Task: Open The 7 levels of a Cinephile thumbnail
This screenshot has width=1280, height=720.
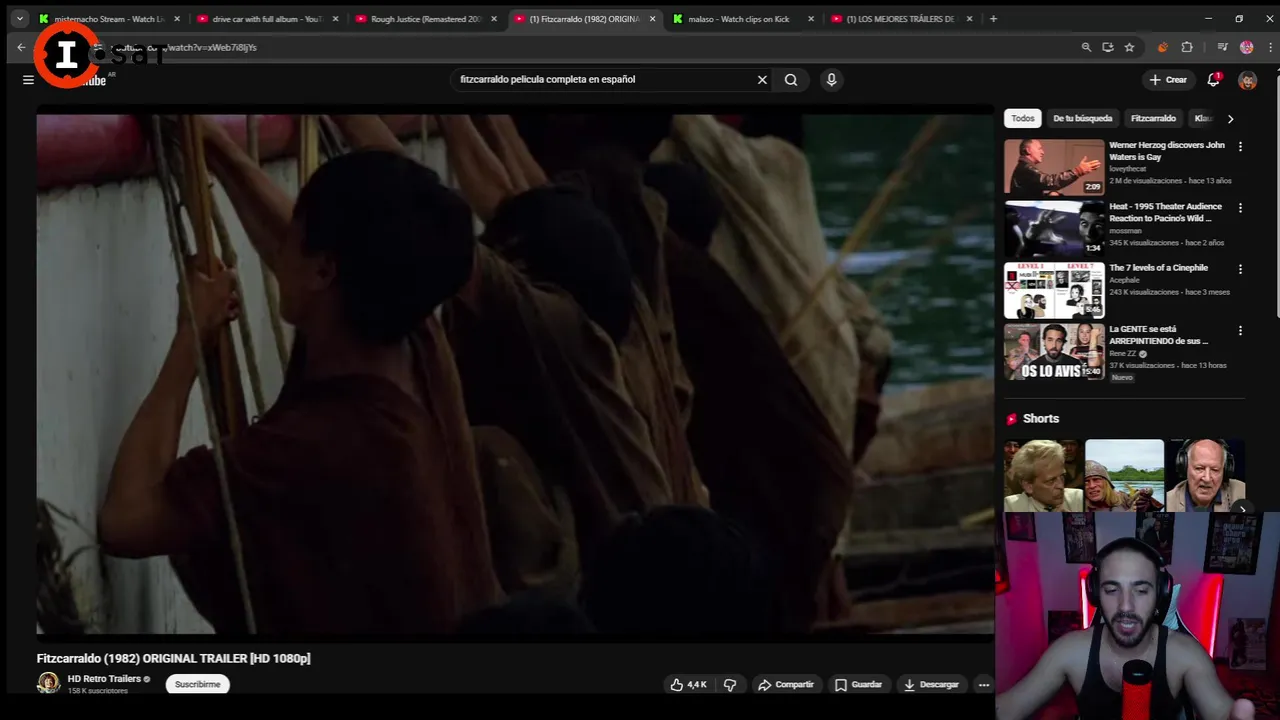Action: [1054, 290]
